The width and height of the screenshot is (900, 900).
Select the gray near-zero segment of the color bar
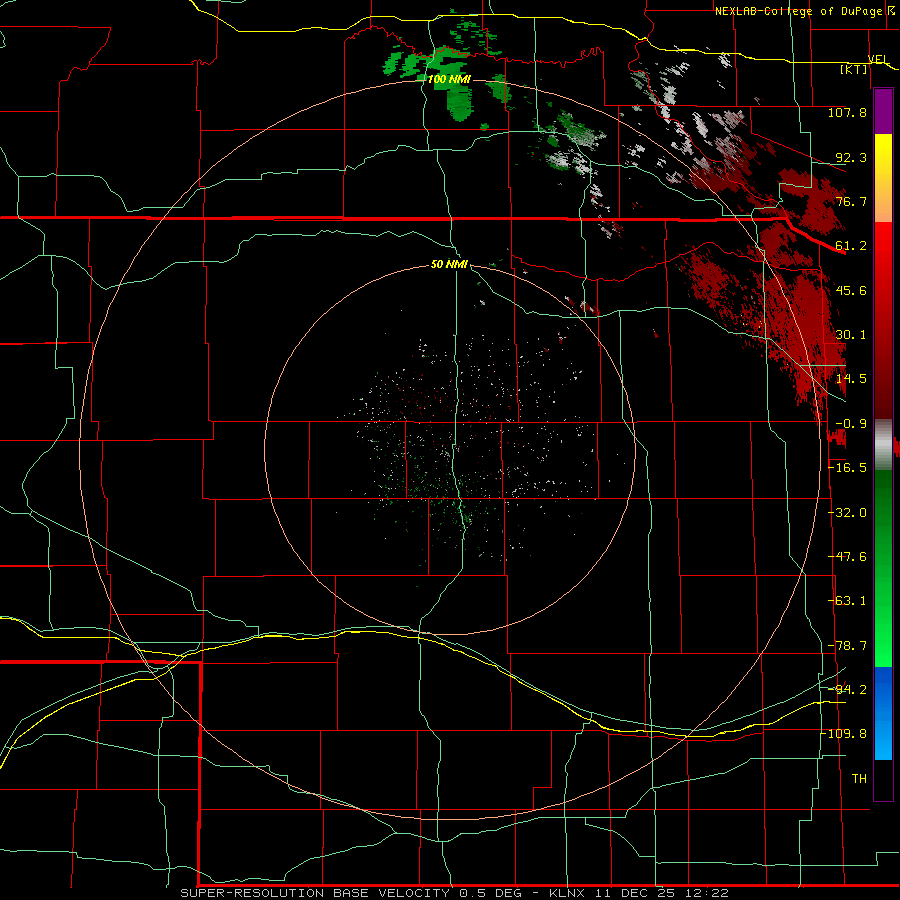point(883,445)
